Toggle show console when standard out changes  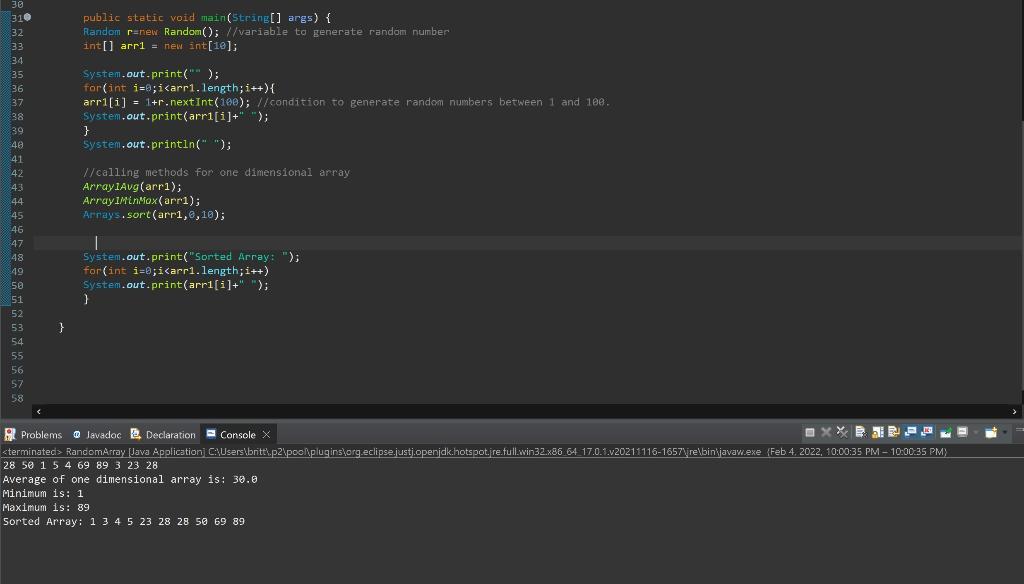pyautogui.click(x=909, y=433)
